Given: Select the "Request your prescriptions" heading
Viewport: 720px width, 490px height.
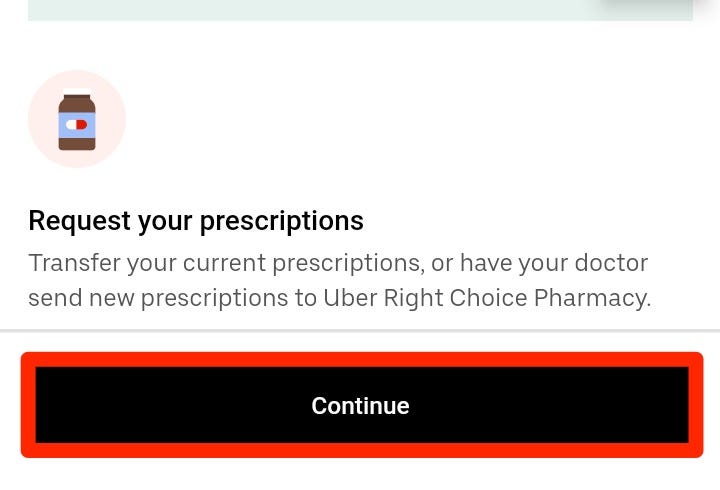Looking at the screenshot, I should tap(196, 221).
